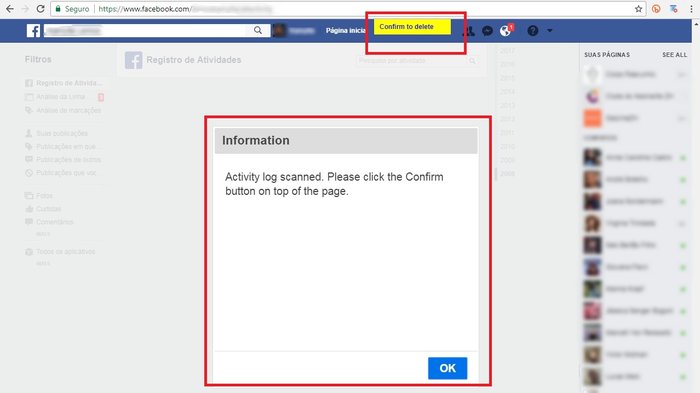Image resolution: width=700 pixels, height=393 pixels.
Task: Expand the account dropdown arrow in the top bar
Action: 550,31
